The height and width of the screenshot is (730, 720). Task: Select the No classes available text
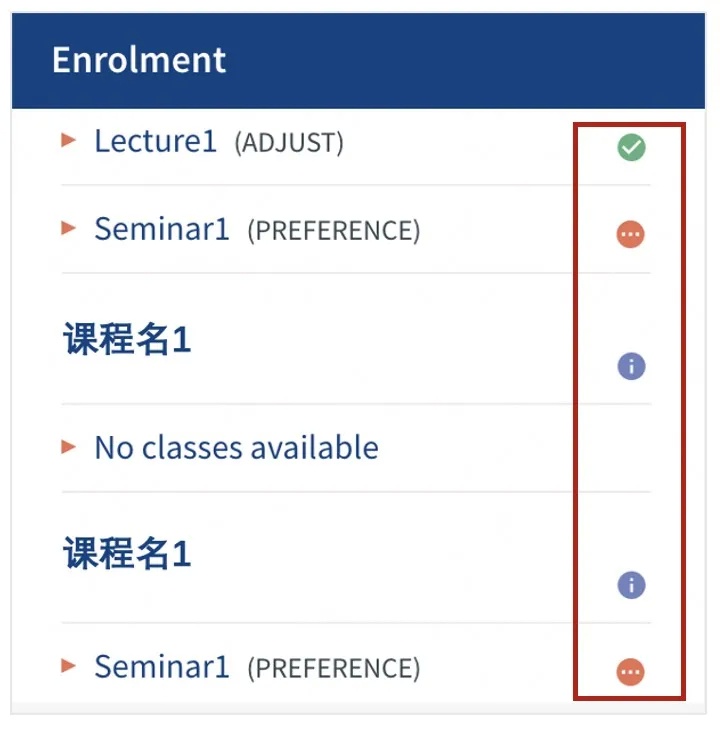pos(236,447)
